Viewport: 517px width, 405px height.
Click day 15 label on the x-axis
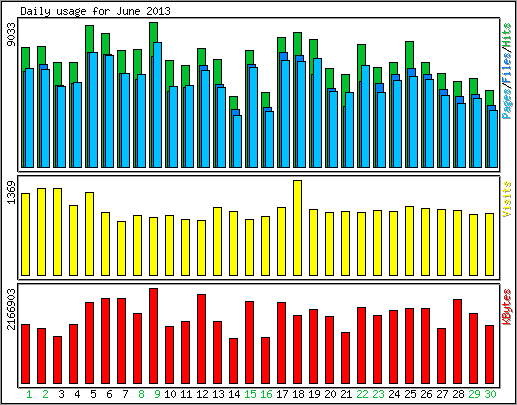pyautogui.click(x=250, y=394)
